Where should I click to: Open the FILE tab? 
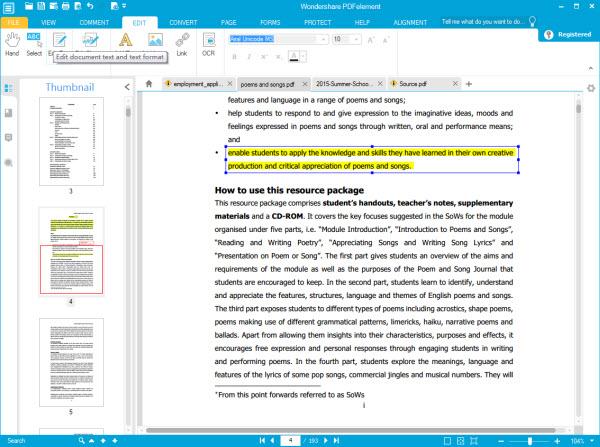click(x=14, y=23)
